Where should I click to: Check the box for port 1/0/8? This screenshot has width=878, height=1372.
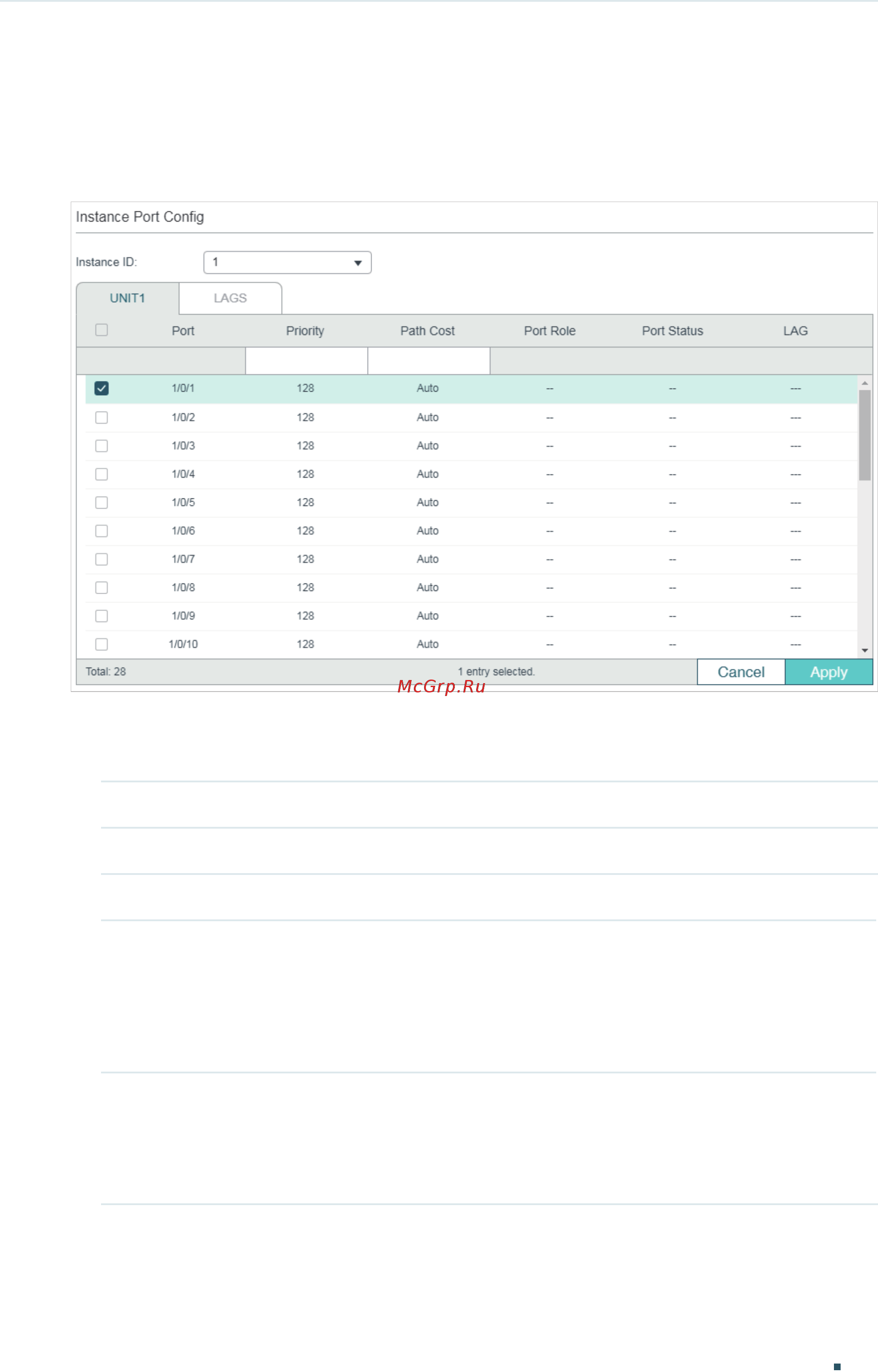pyautogui.click(x=101, y=588)
